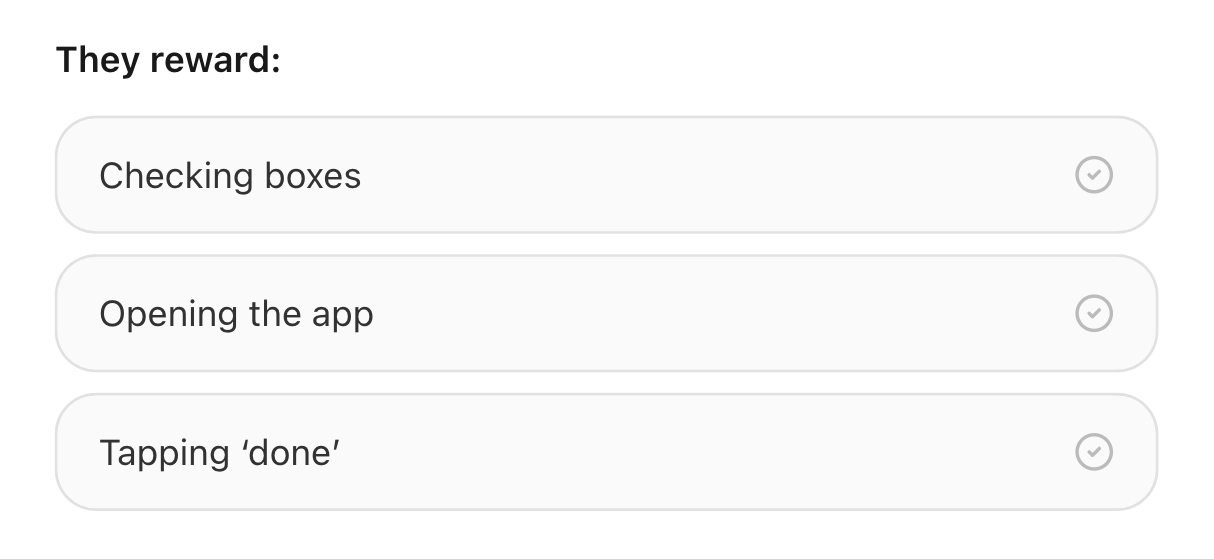
Task: Click the 'They reward:' heading text
Action: point(169,60)
